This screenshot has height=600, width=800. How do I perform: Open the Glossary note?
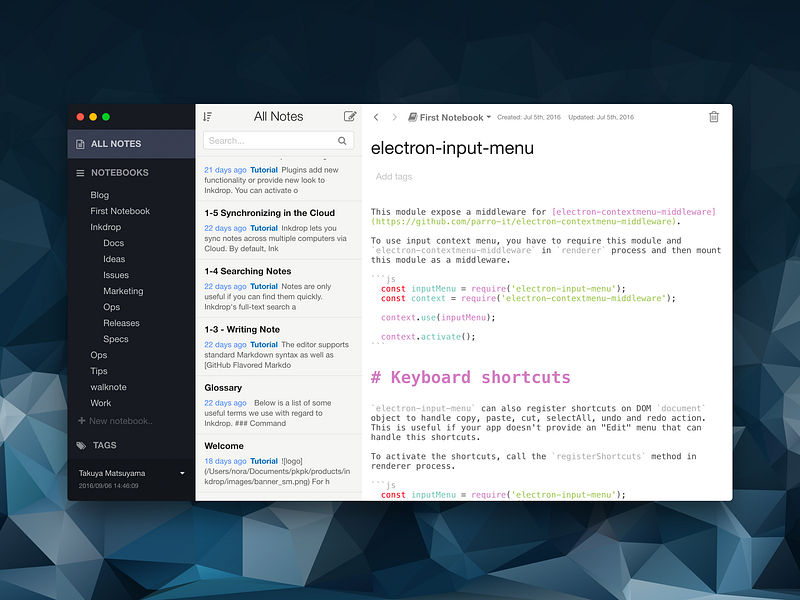279,405
